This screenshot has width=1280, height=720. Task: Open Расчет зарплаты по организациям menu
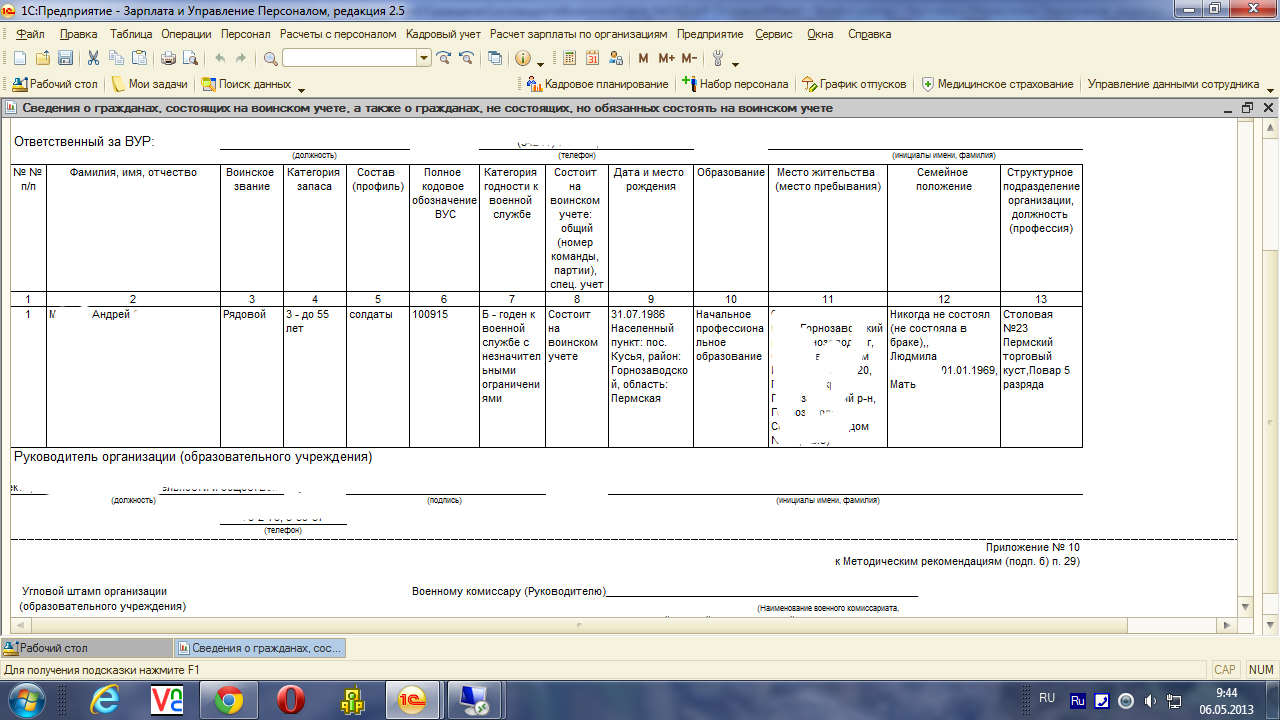[x=579, y=34]
